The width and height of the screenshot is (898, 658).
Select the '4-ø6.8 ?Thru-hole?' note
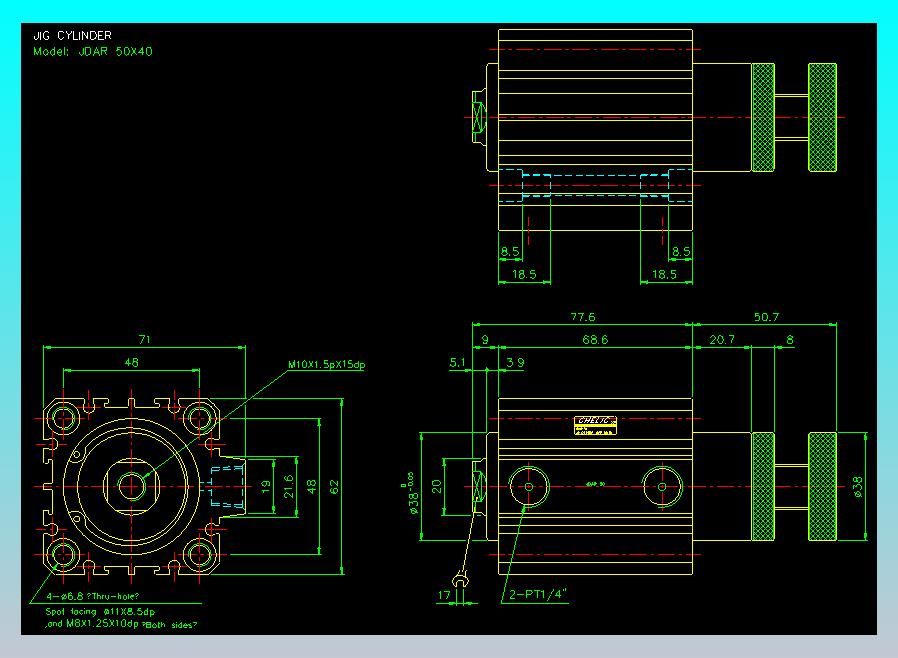(93, 596)
